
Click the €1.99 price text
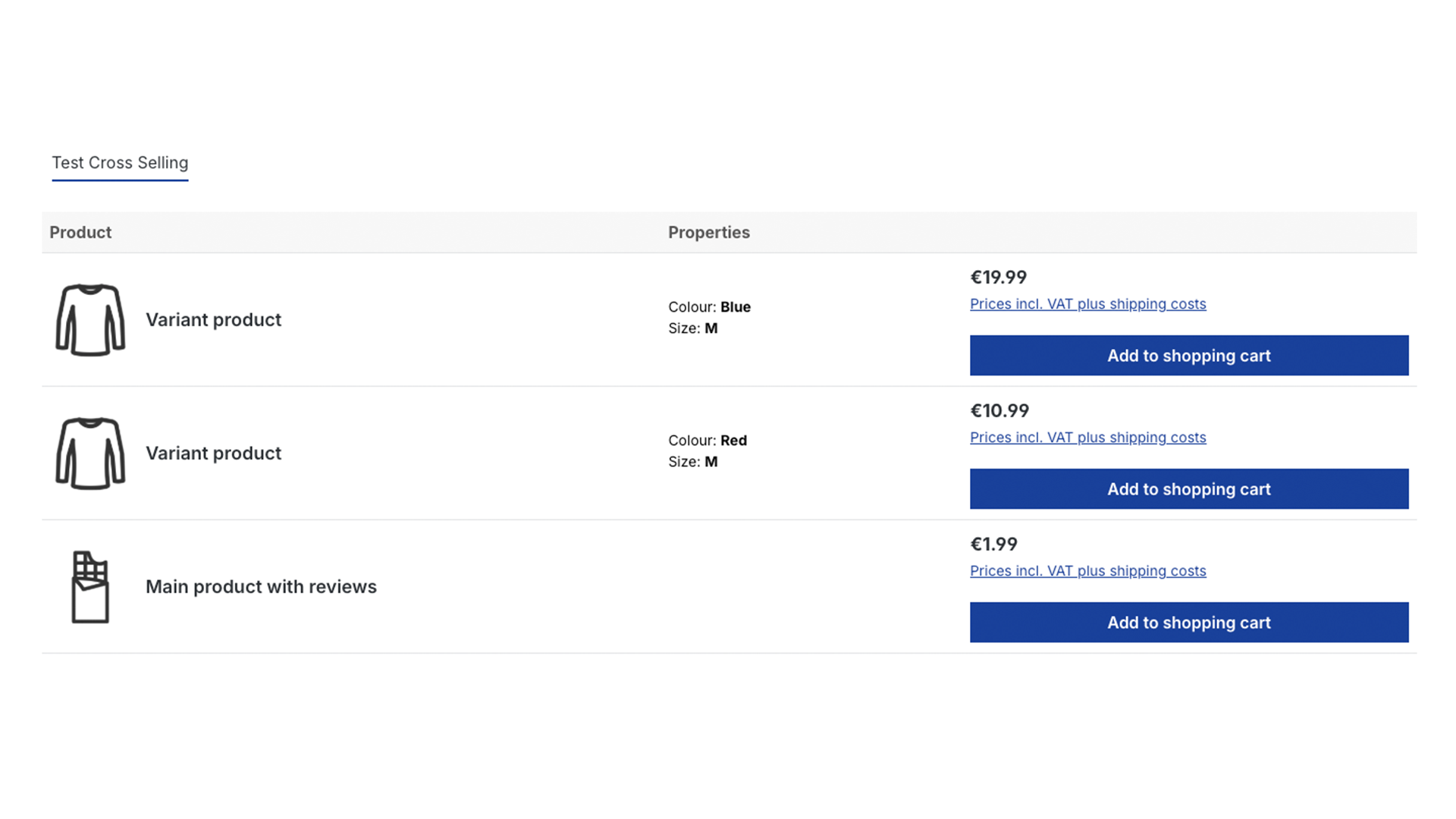(993, 544)
